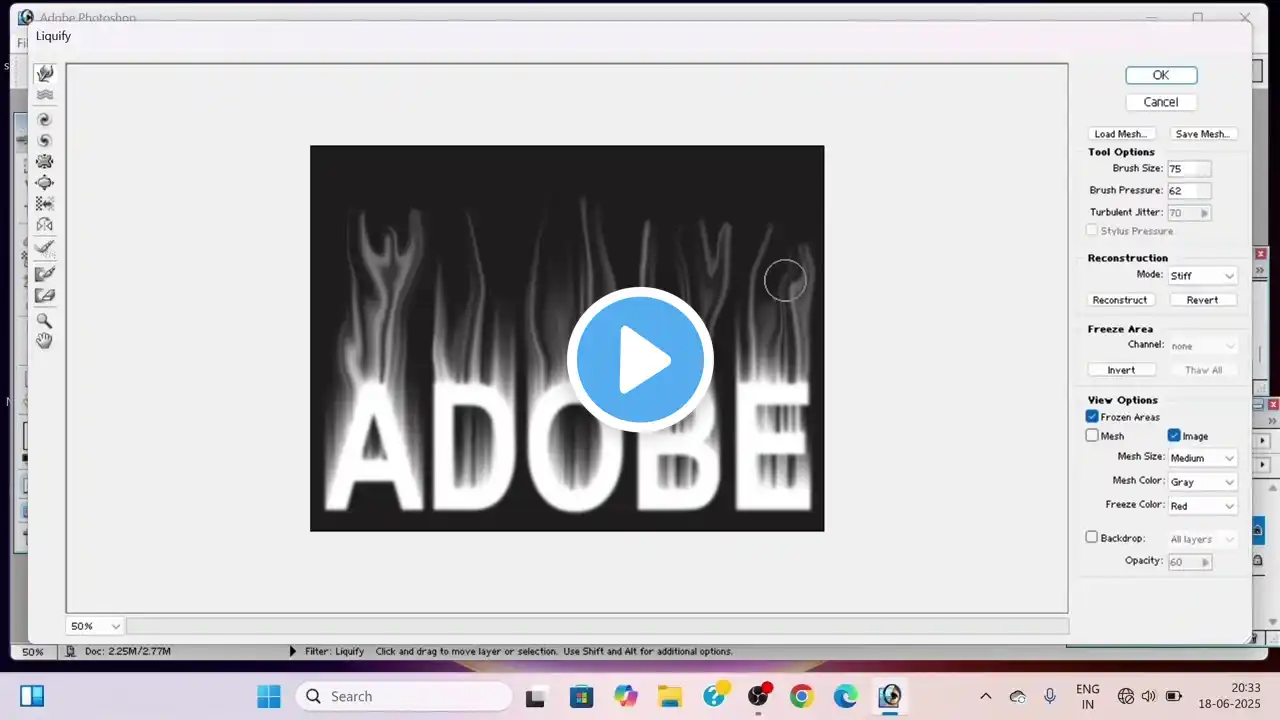1280x720 pixels.
Task: Select the Twirl Clockwise tool
Action: click(x=44, y=119)
